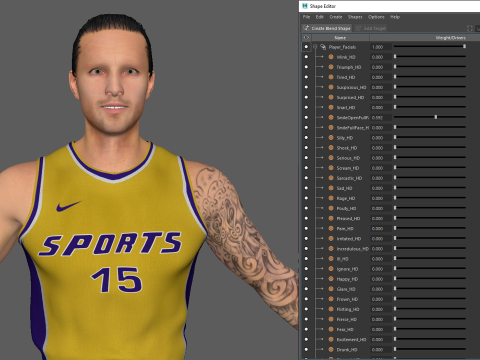Screen dimensions: 480x360
Task: Toggle visibility dot for Frown_HD row
Action: point(306,299)
